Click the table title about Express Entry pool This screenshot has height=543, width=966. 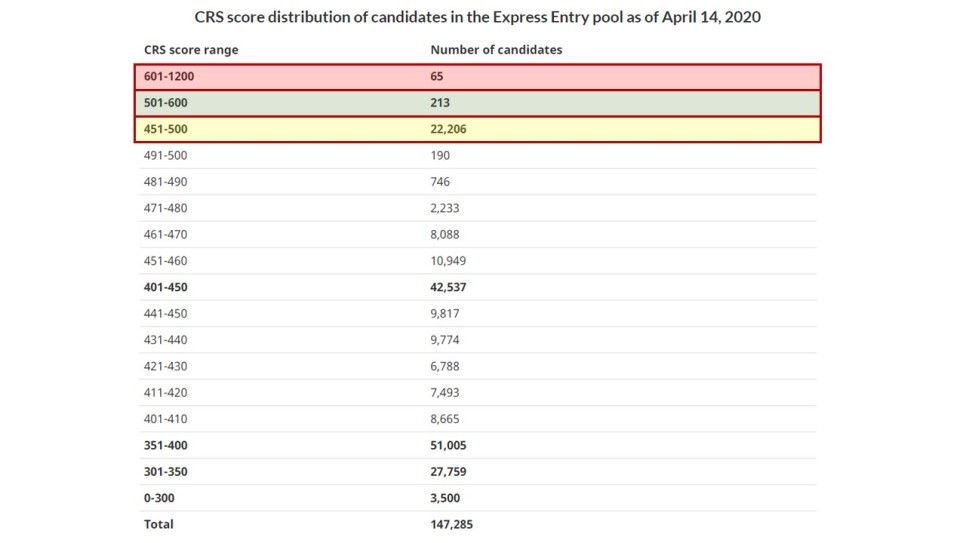click(x=477, y=17)
